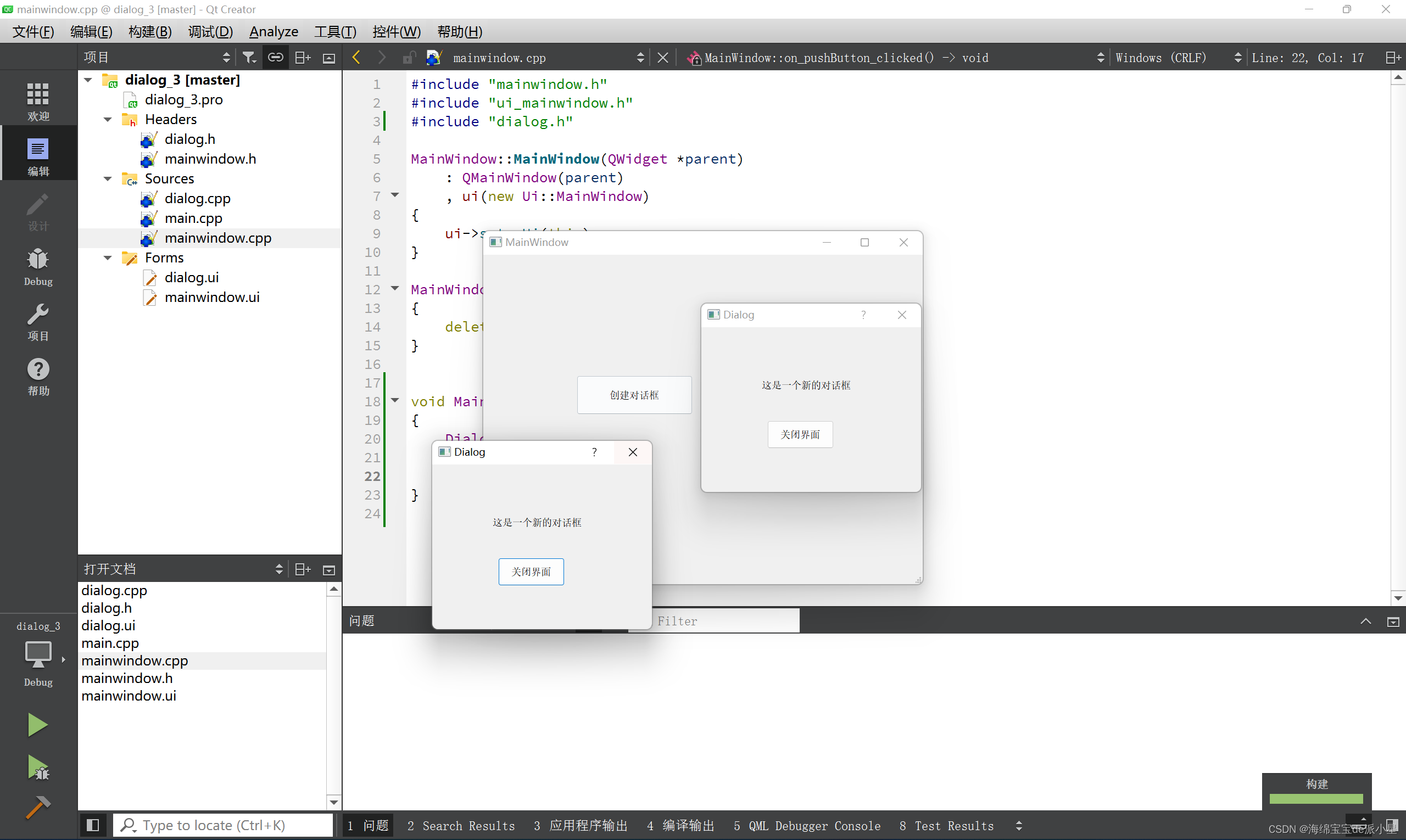Open the Design (设计) mode
This screenshot has height=840, width=1406.
[x=38, y=211]
